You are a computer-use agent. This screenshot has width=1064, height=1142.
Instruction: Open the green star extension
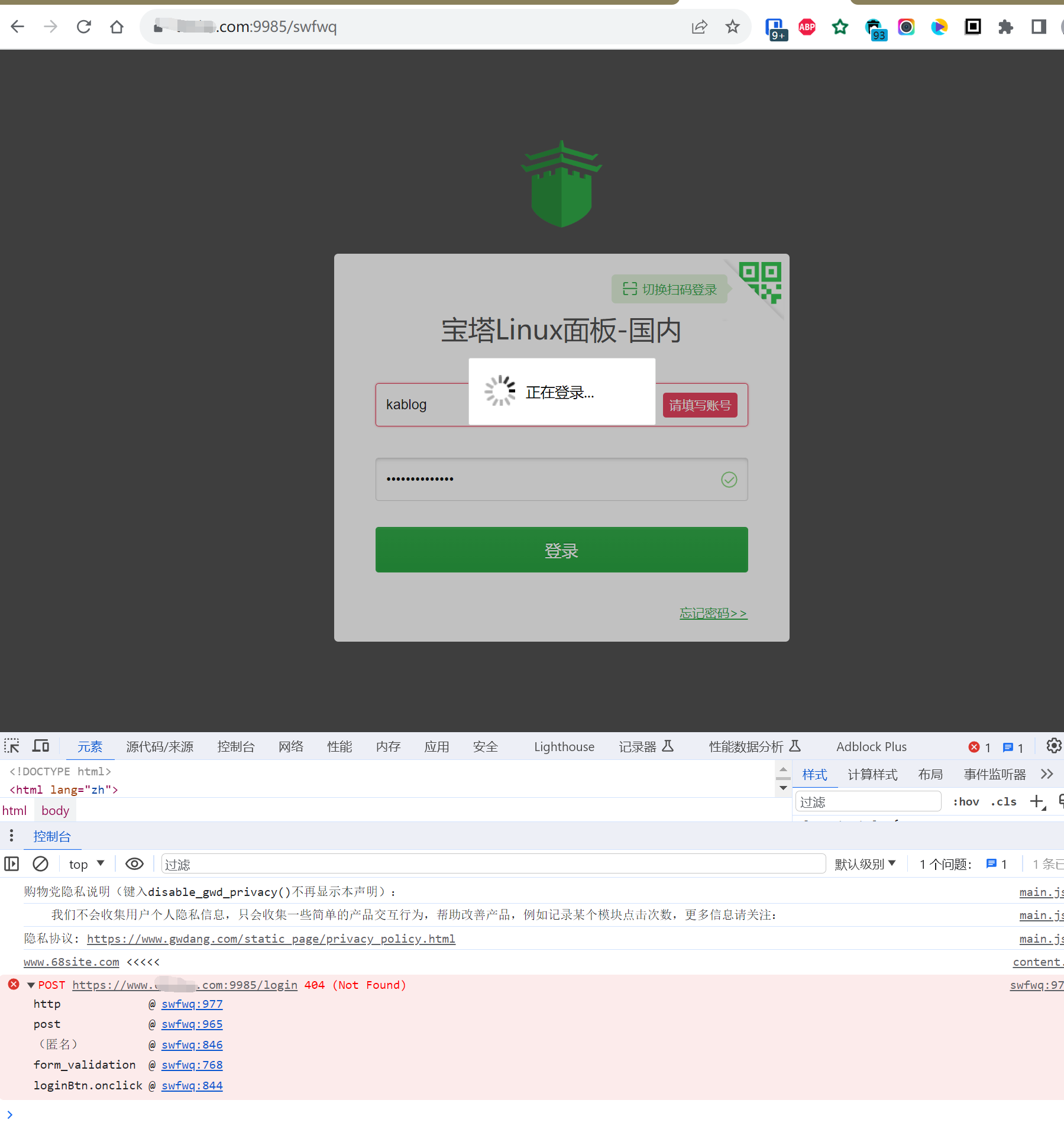(840, 27)
